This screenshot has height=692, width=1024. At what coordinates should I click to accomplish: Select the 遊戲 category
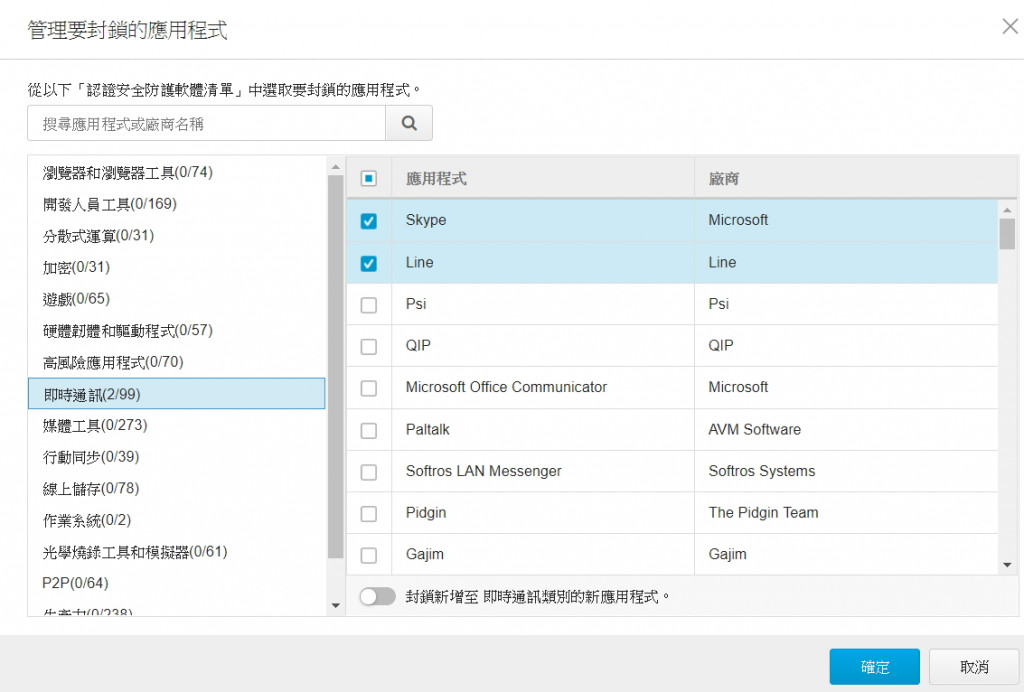pos(76,299)
